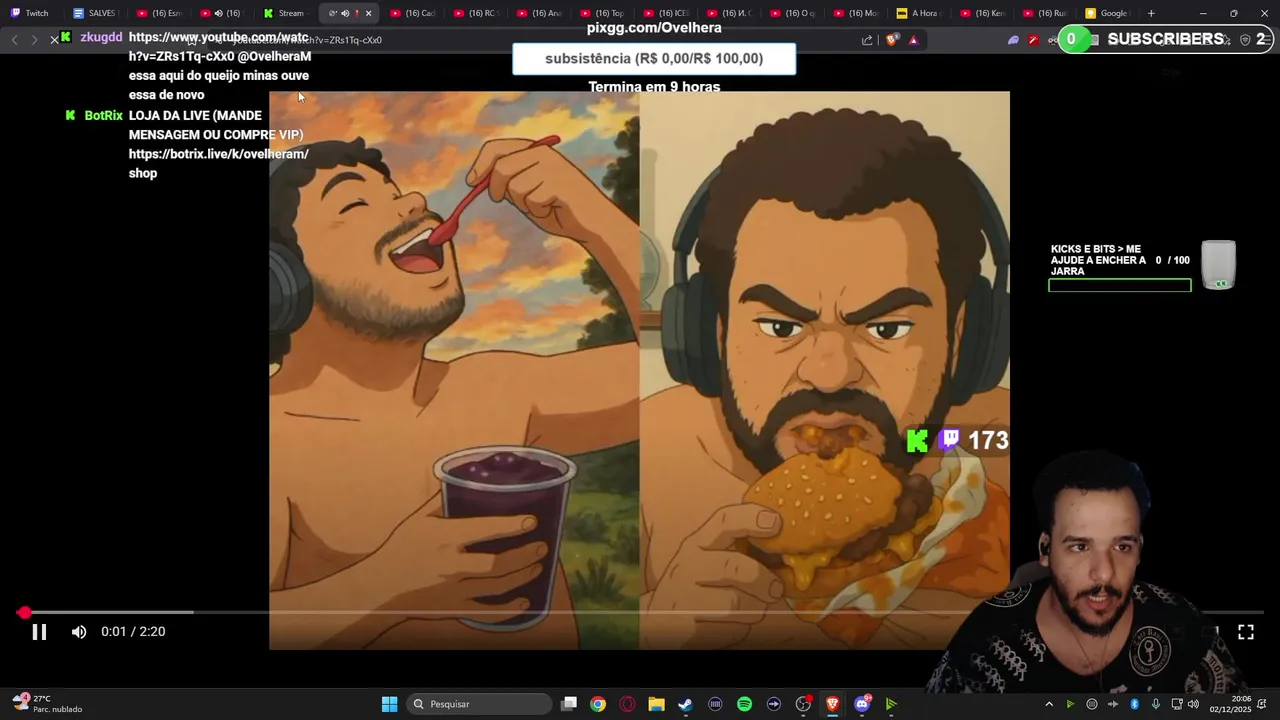Switch to the (16) Top YouTube tab
Viewport: 1280px width, 720px height.
602,13
